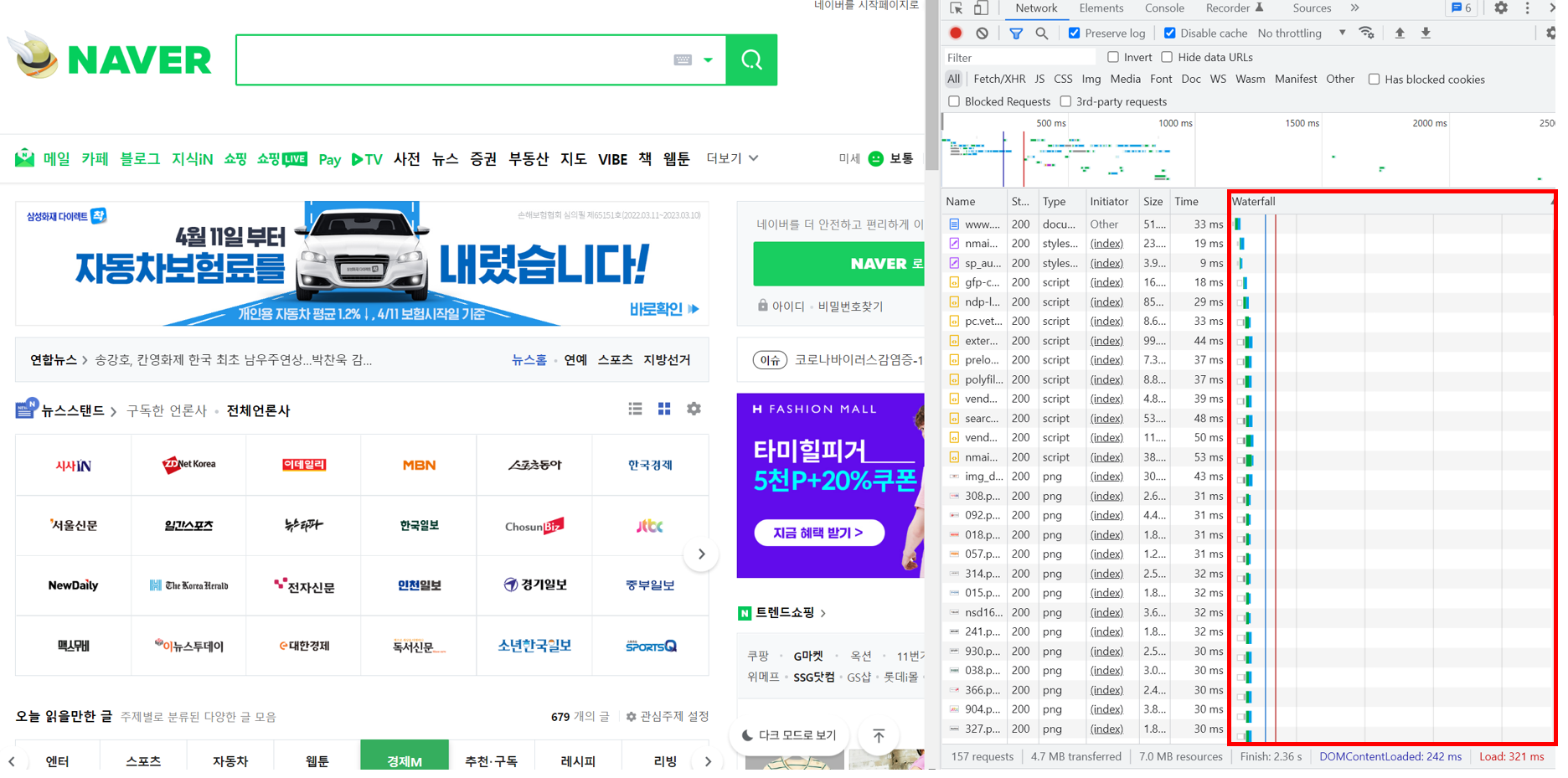Click inside the network overview timeline

tap(1248, 151)
